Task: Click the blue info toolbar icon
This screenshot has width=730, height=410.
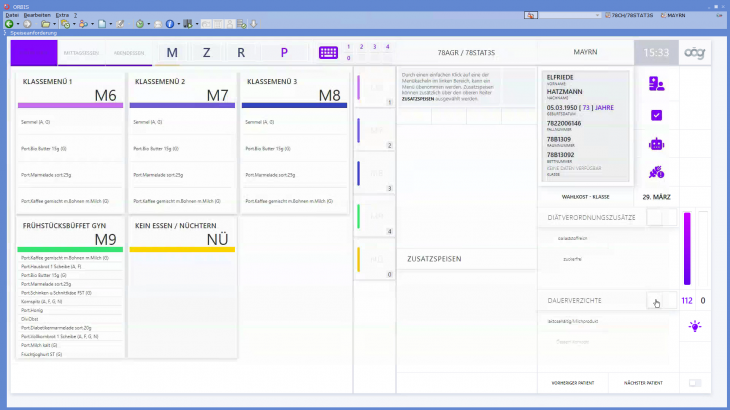Action: (x=168, y=23)
